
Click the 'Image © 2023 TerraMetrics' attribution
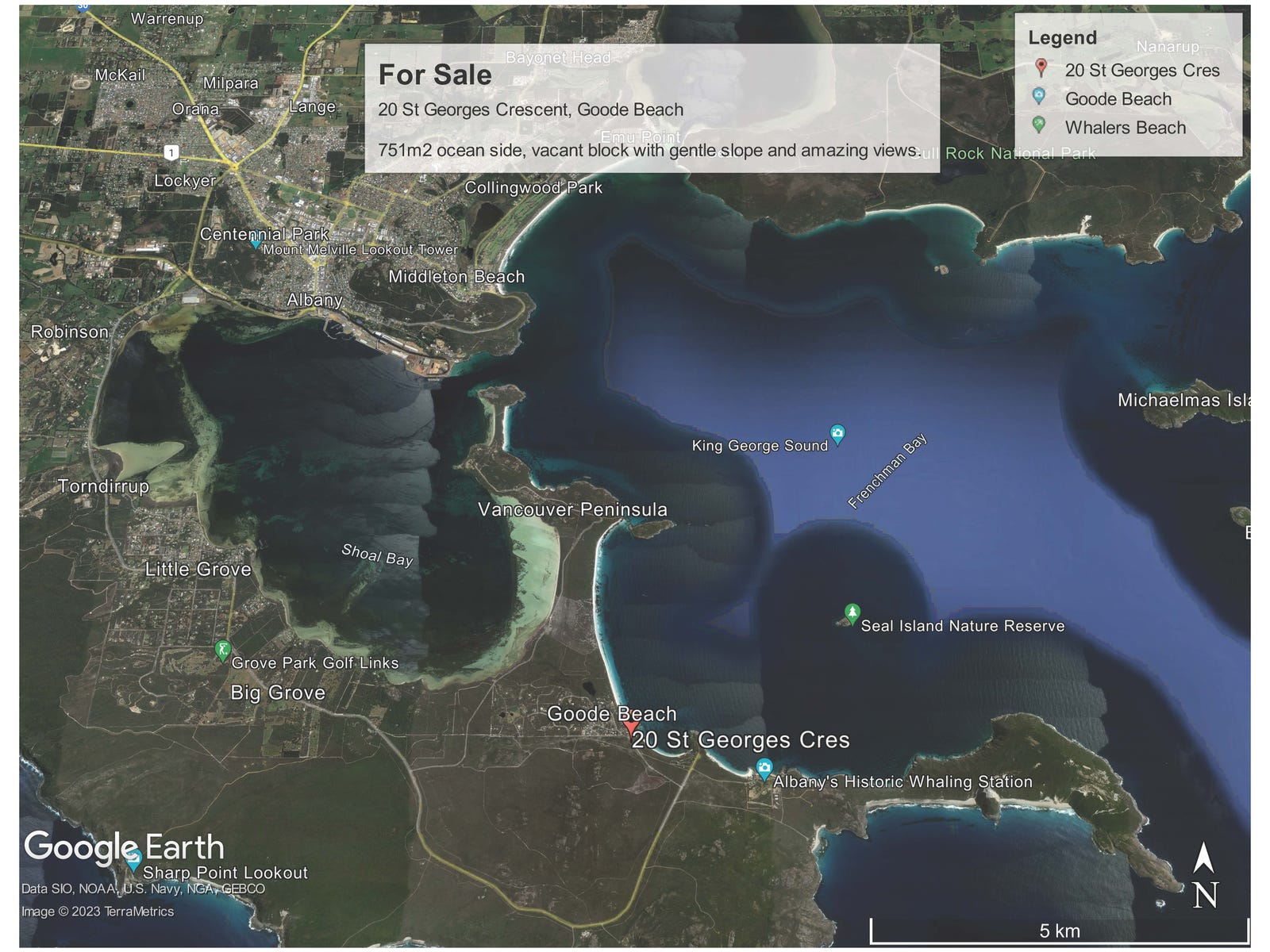(x=98, y=912)
